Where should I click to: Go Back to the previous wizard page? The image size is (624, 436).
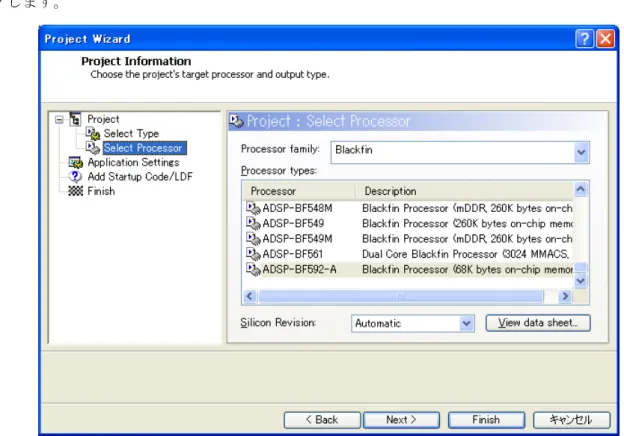coord(322,420)
